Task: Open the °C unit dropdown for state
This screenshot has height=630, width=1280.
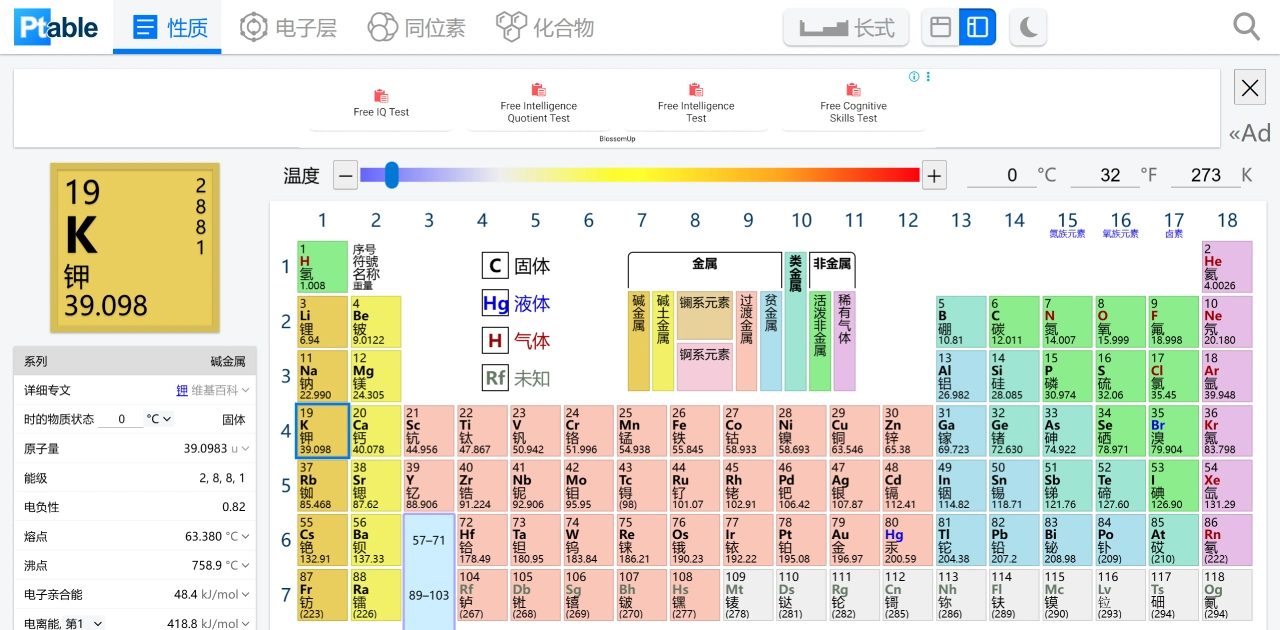Action: tap(160, 419)
